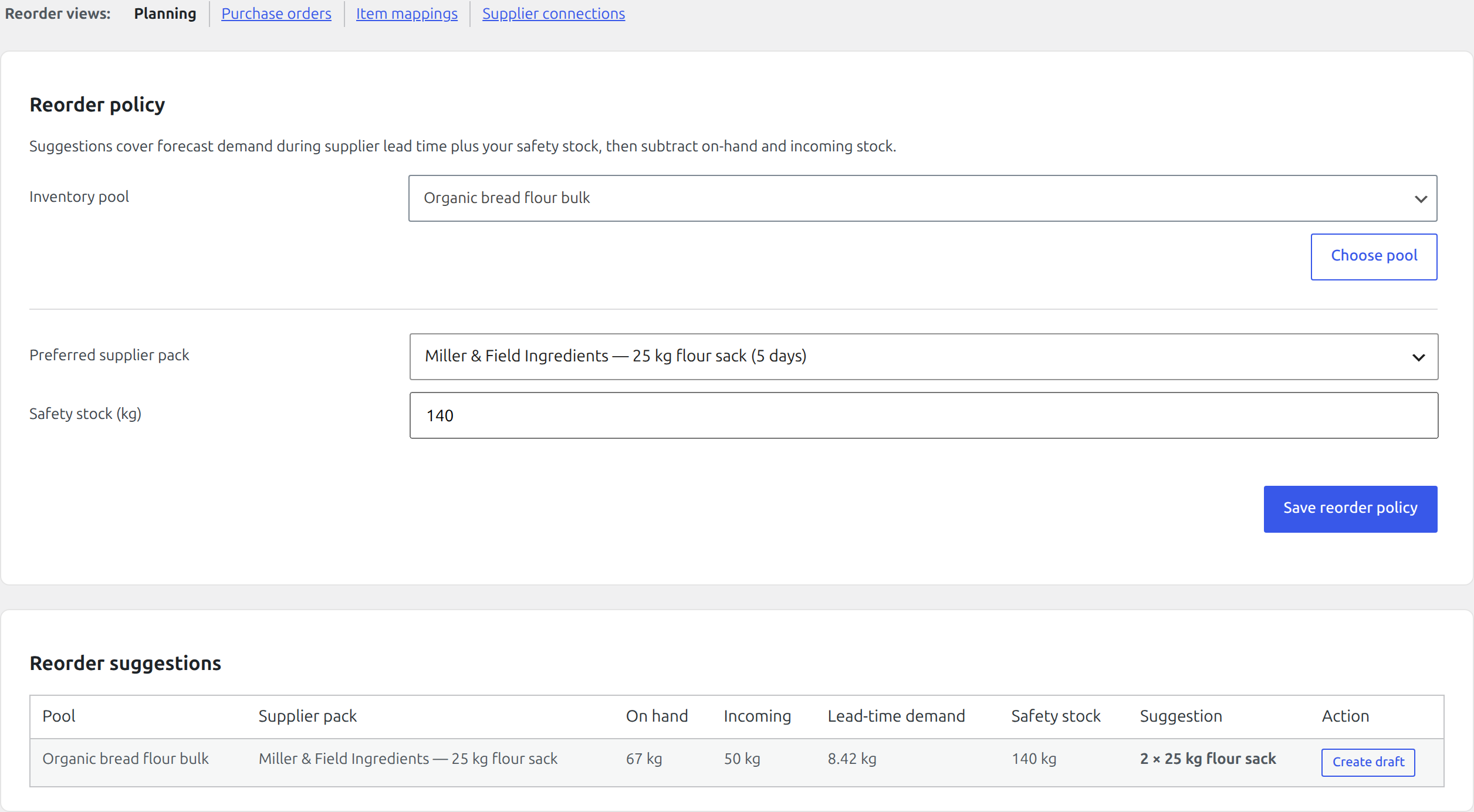Select the 50 kg incoming value
This screenshot has width=1474, height=812.
tap(742, 759)
